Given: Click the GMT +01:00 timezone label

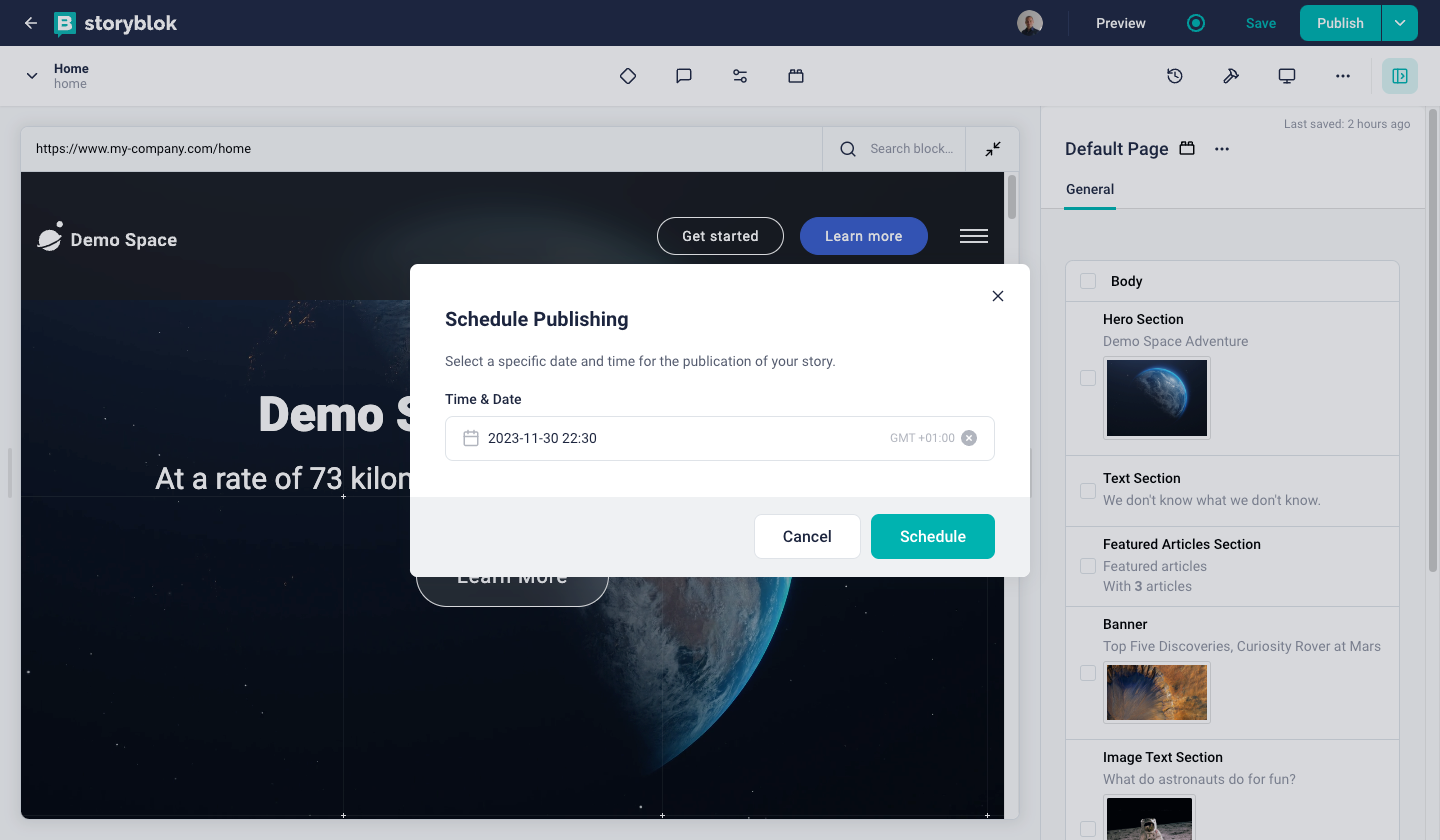Looking at the screenshot, I should [922, 438].
